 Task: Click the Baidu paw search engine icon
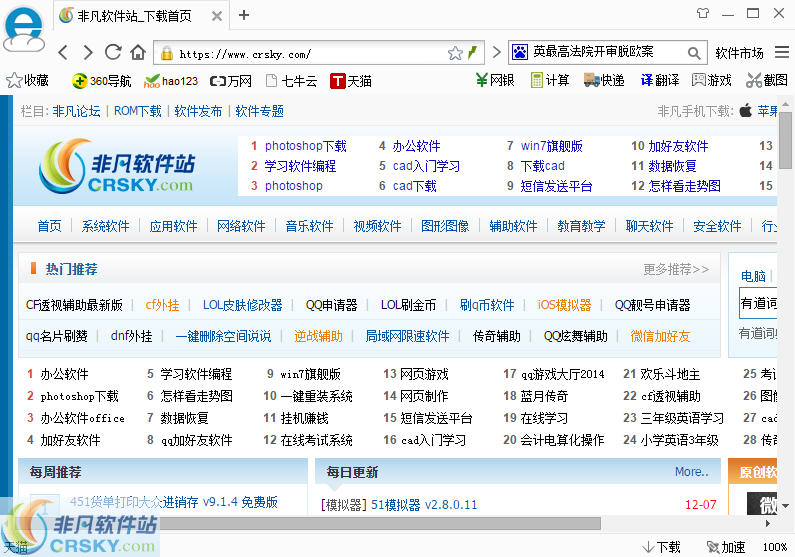point(520,52)
